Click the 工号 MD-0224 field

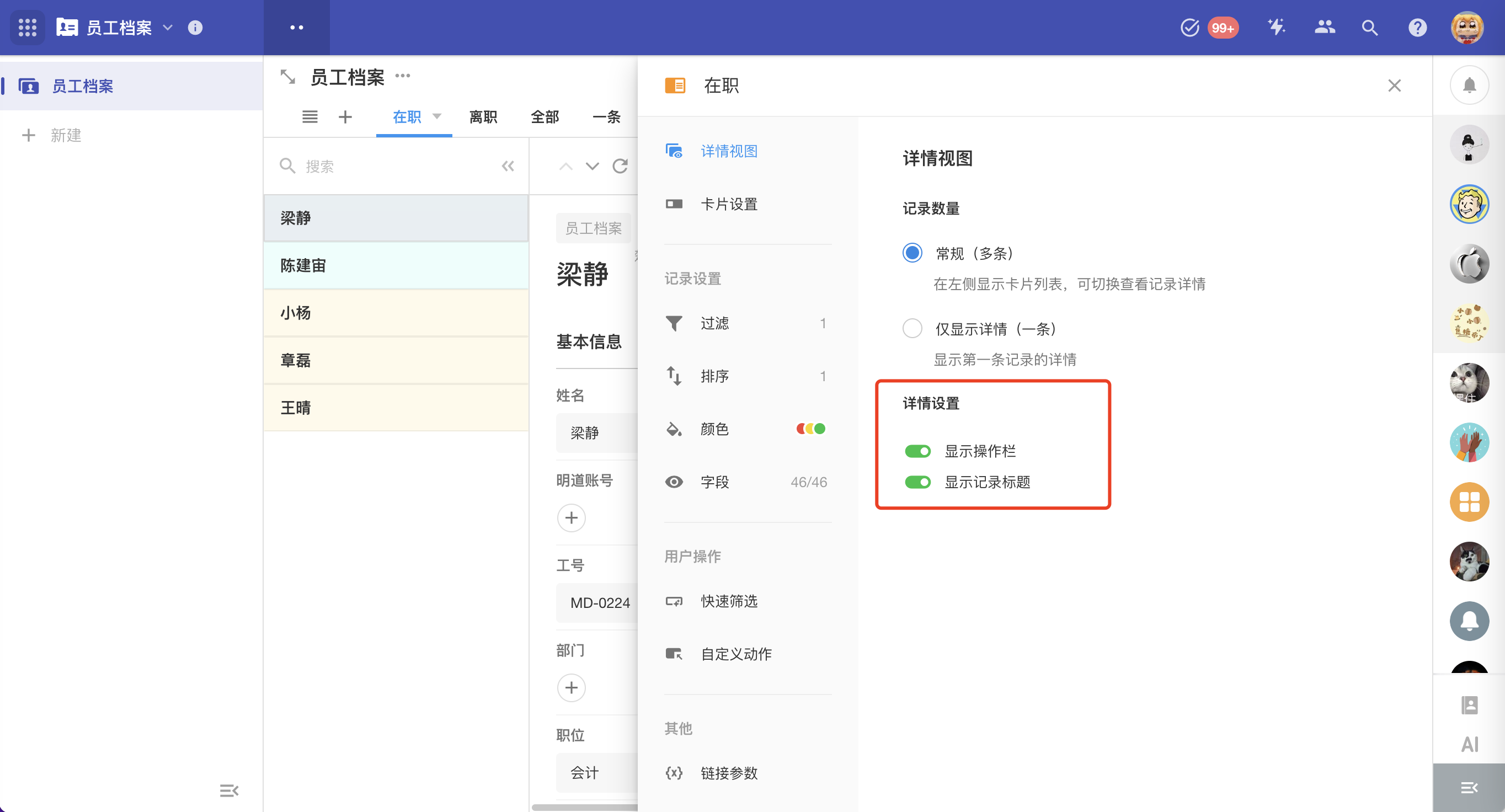(x=597, y=603)
